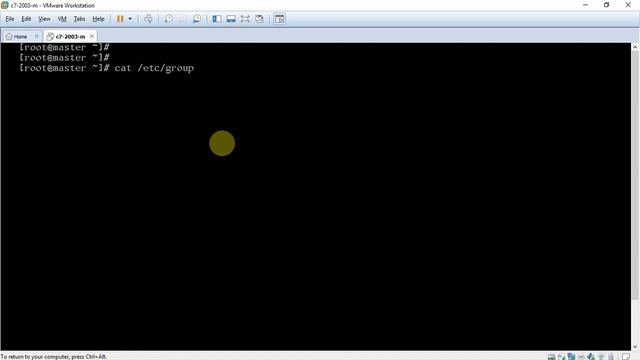Open the View menu

tap(44, 19)
